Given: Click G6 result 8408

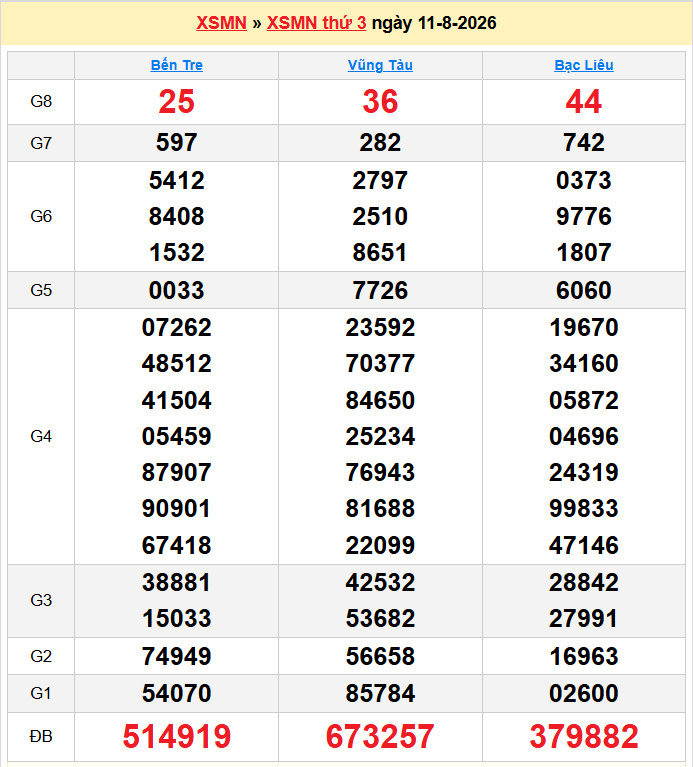Looking at the screenshot, I should coord(177,216).
